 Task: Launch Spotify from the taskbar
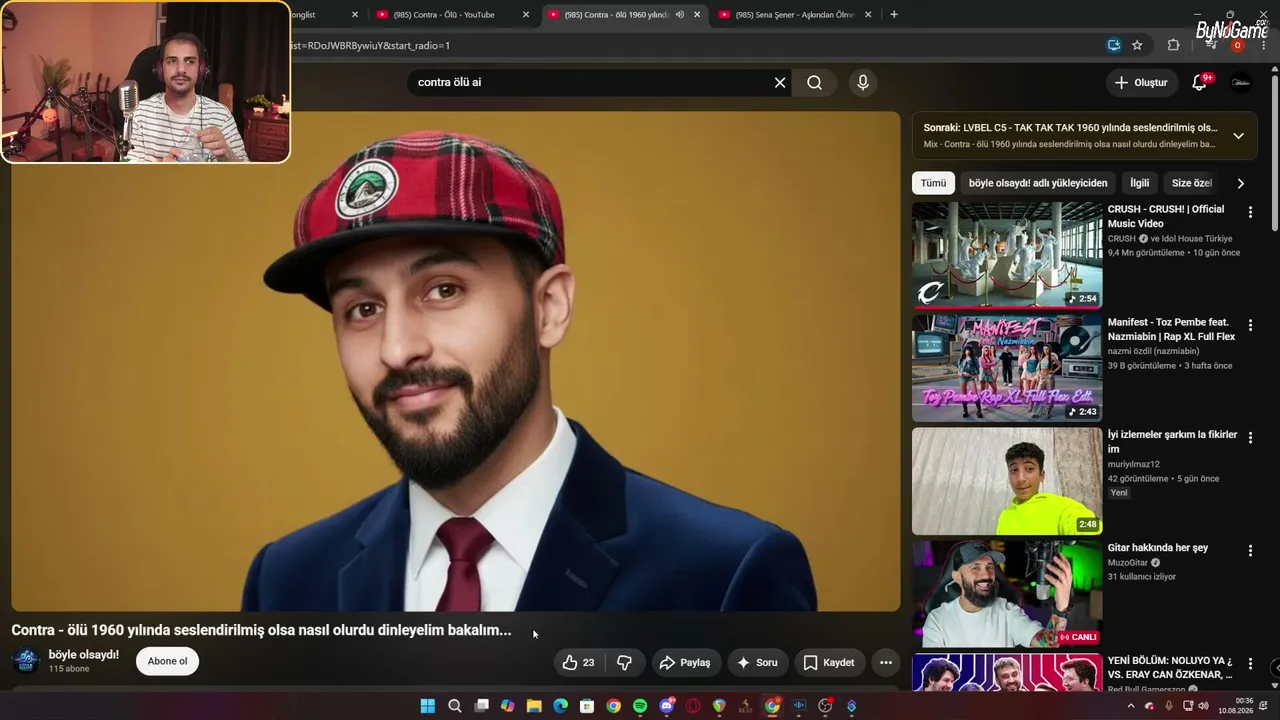(640, 706)
